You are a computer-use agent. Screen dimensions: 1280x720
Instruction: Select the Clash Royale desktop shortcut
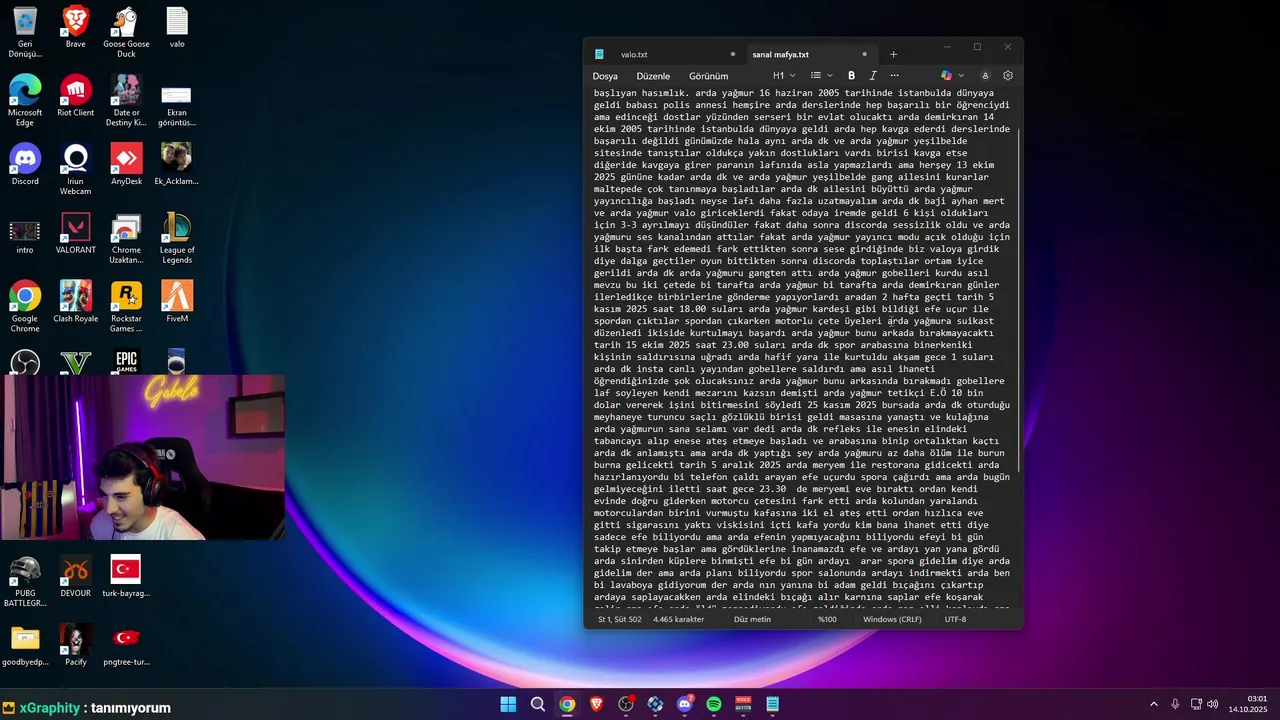tap(76, 302)
